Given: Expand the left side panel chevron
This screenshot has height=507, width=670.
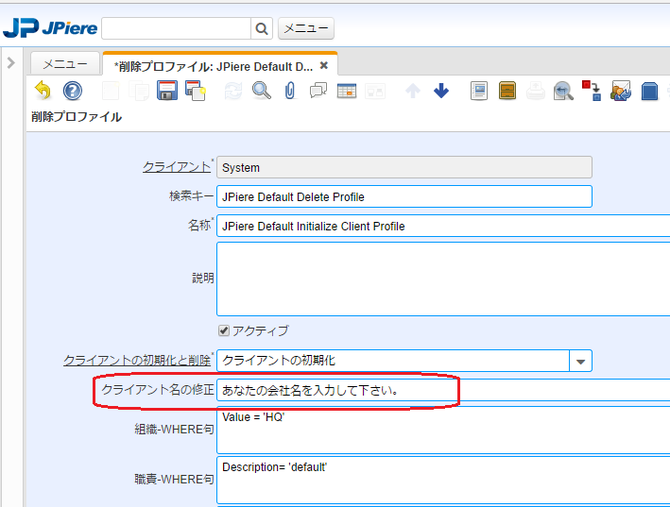Looking at the screenshot, I should (x=12, y=63).
